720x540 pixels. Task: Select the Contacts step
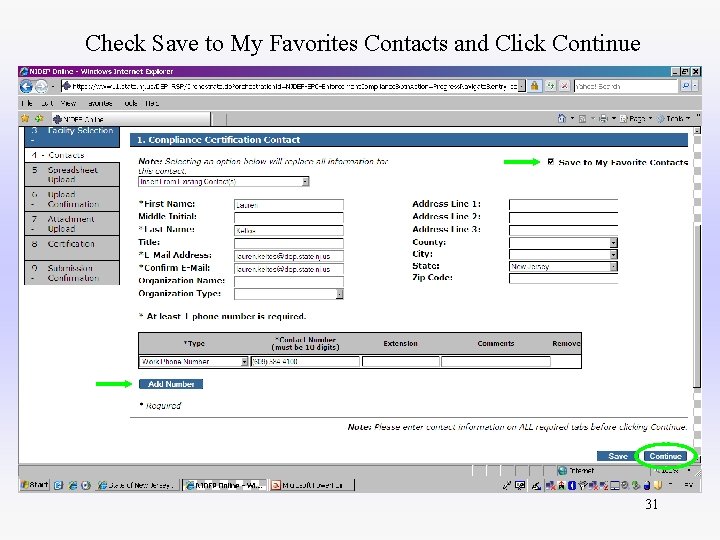click(x=72, y=155)
